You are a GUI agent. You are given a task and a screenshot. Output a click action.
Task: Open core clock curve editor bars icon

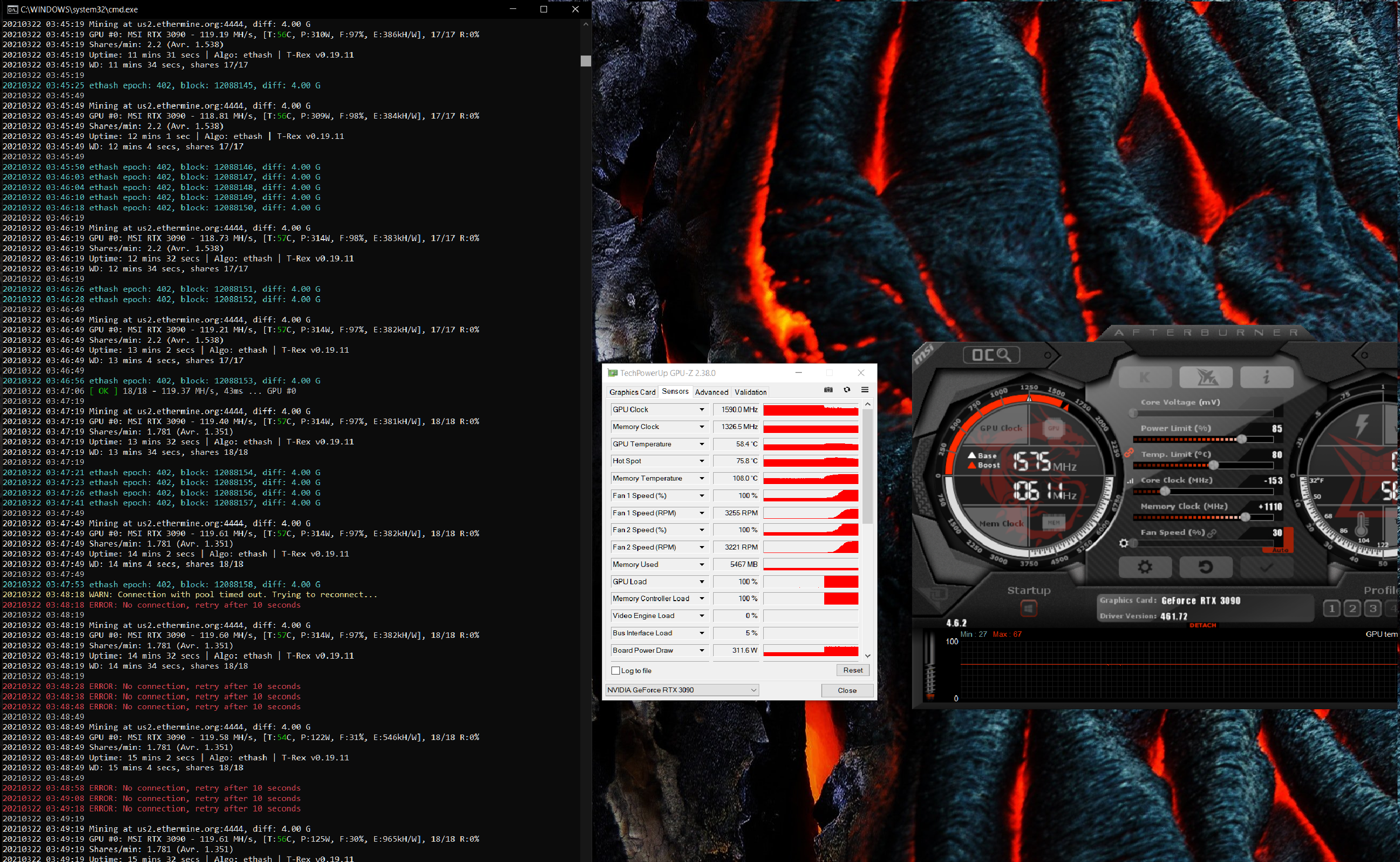[1130, 481]
